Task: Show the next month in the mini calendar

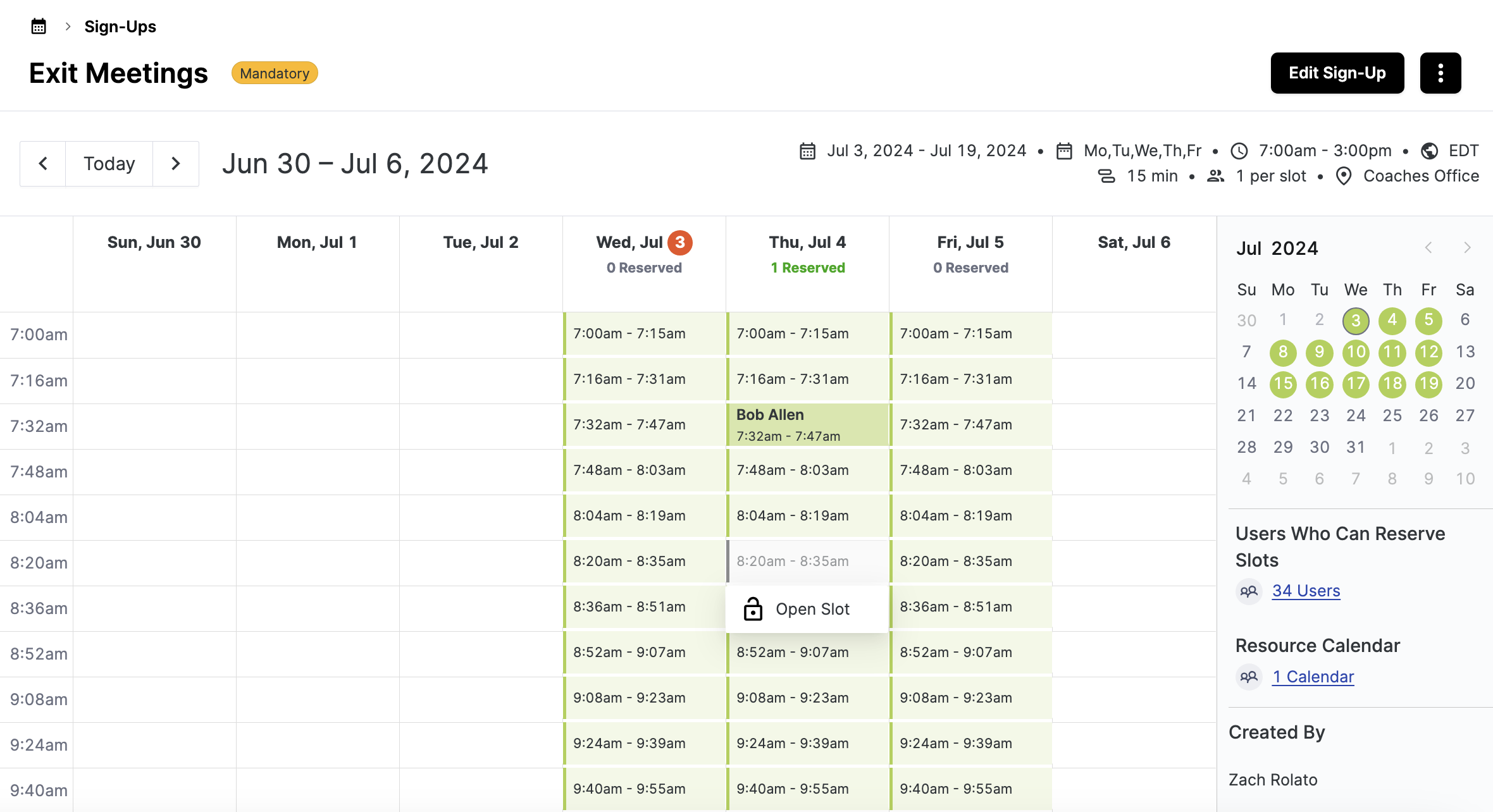Action: click(1467, 248)
